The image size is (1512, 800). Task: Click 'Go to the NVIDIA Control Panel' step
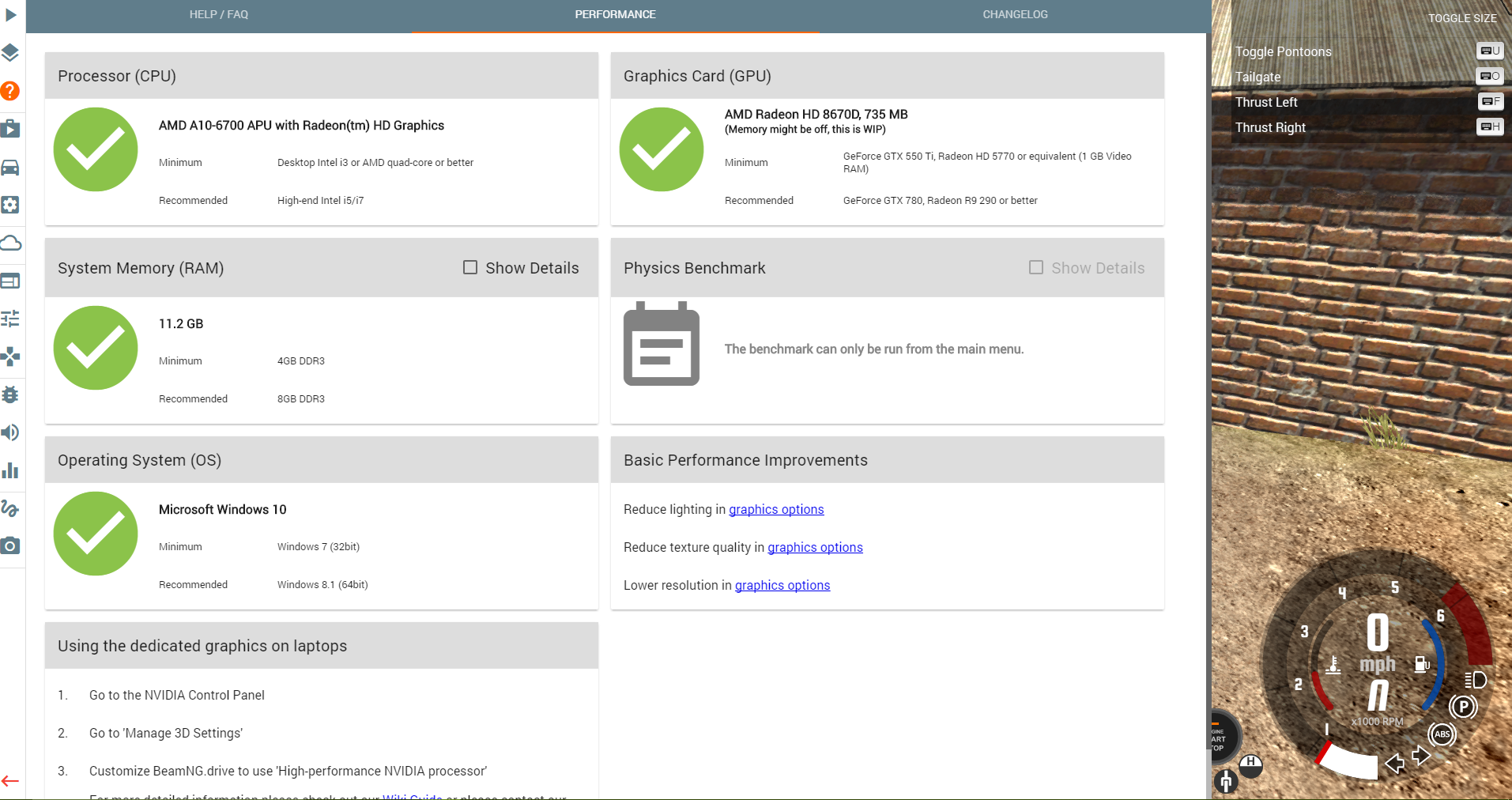(x=177, y=696)
